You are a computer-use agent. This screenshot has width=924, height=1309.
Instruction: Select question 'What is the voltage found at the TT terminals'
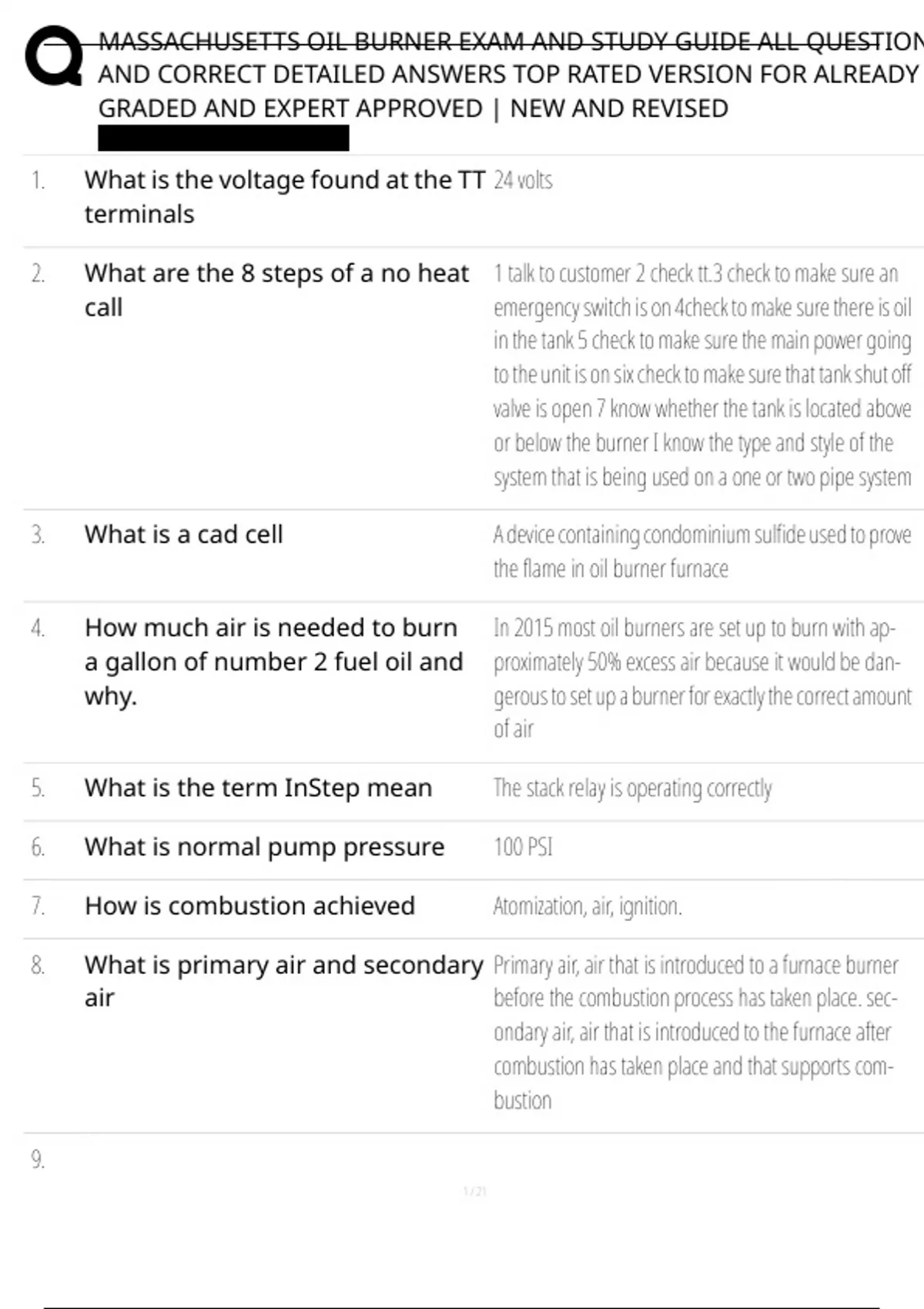284,196
